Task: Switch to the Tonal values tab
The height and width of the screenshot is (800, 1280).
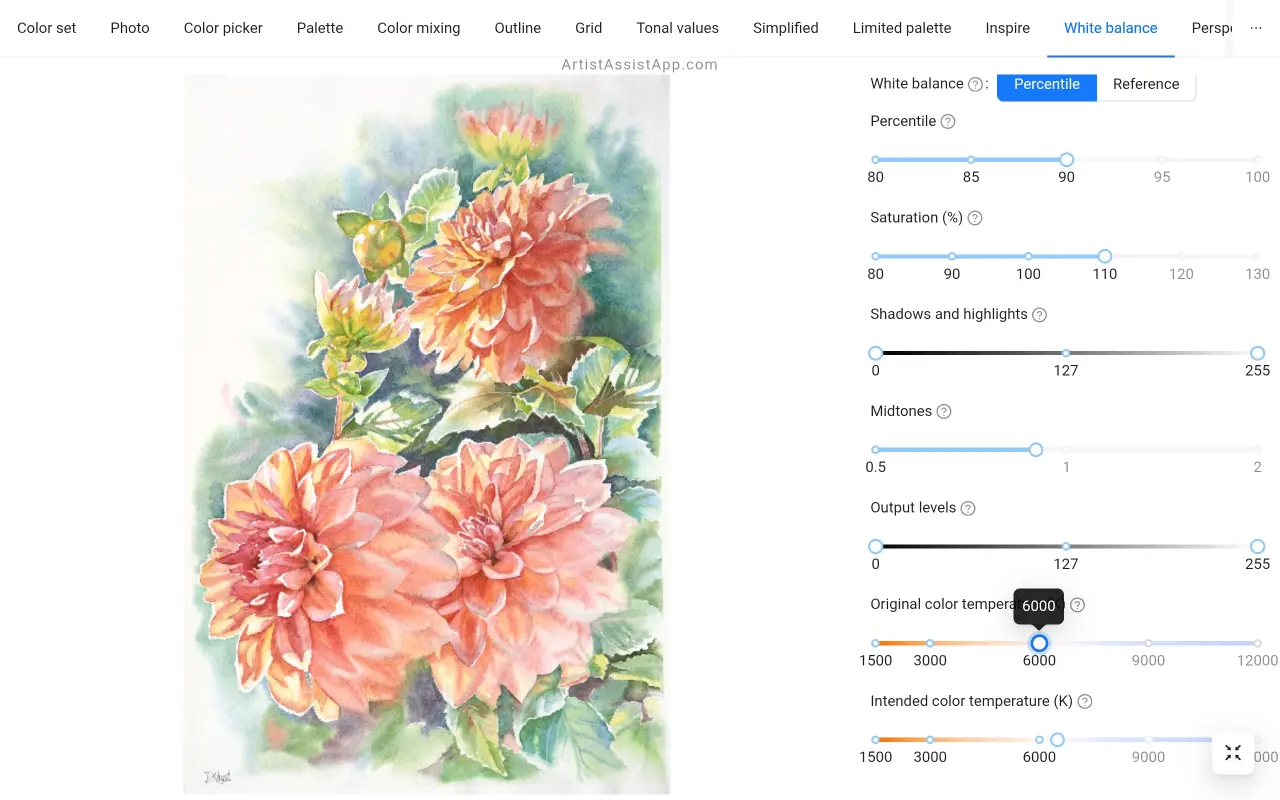Action: (677, 28)
